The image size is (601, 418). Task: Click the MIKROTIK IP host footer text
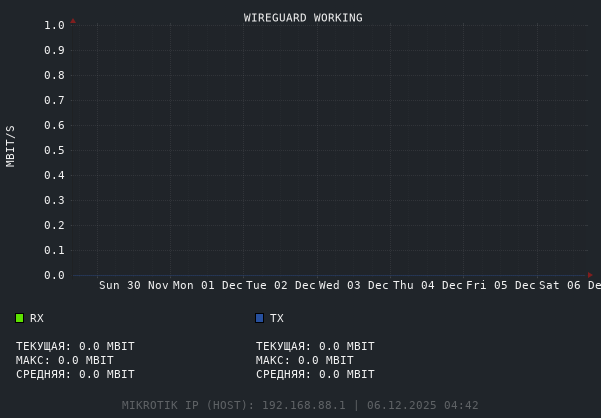pos(300,405)
